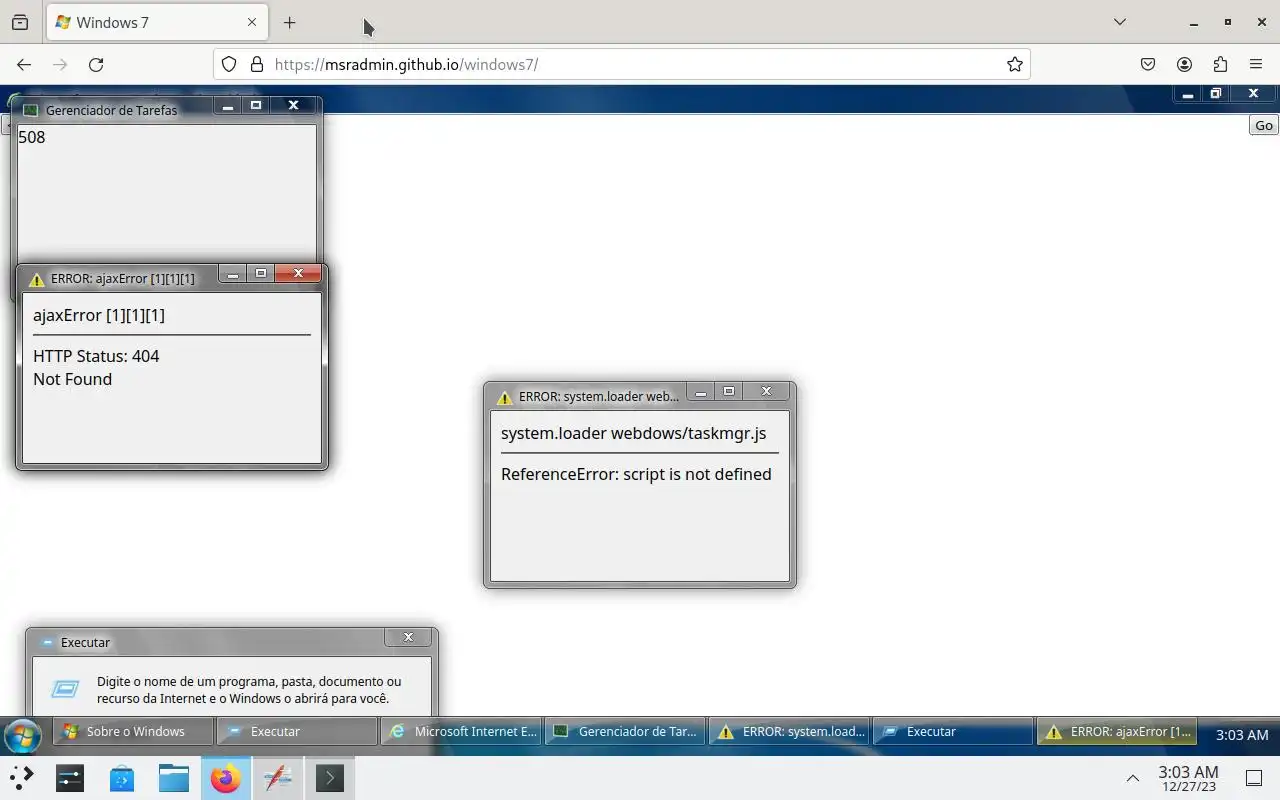Close the ajaxError error window
Screen dimensions: 1280x800
pos(298,273)
